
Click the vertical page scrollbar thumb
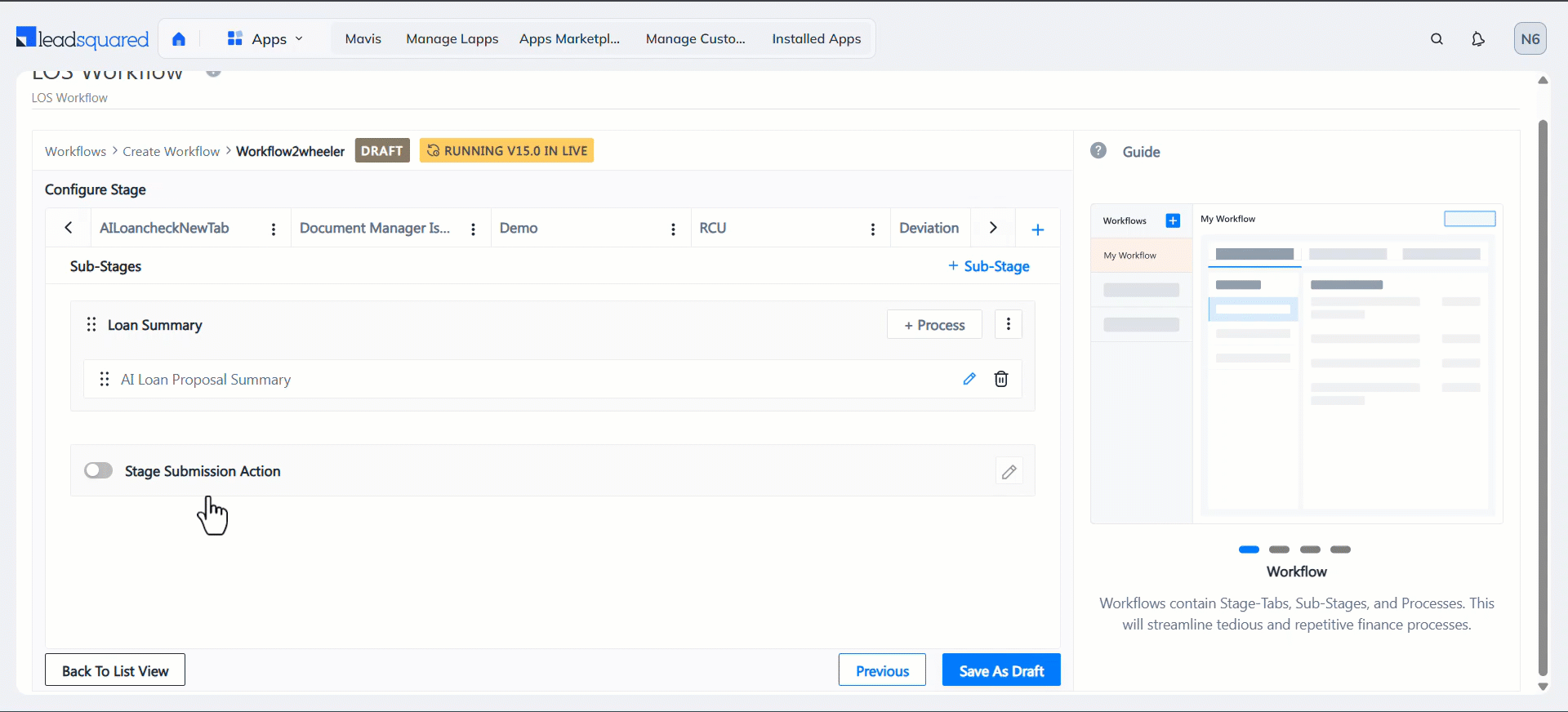click(1543, 398)
